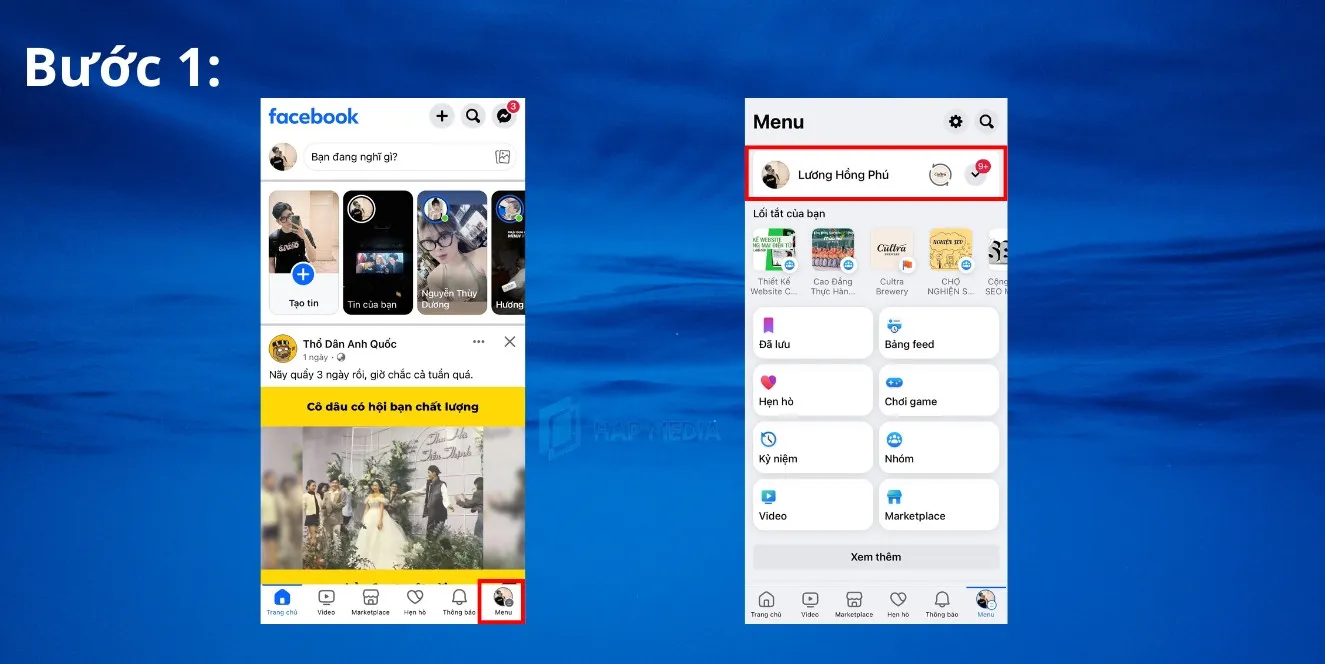Switch to the Video tab
Image resolution: width=1325 pixels, height=664 pixels.
[x=325, y=600]
